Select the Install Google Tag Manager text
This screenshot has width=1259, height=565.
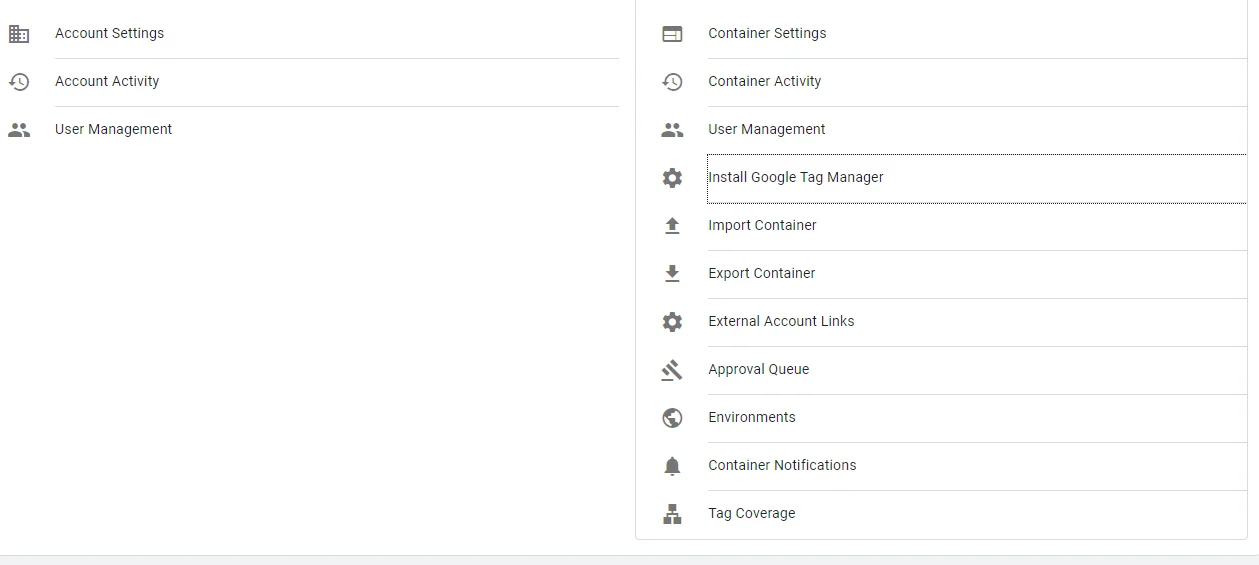(795, 177)
